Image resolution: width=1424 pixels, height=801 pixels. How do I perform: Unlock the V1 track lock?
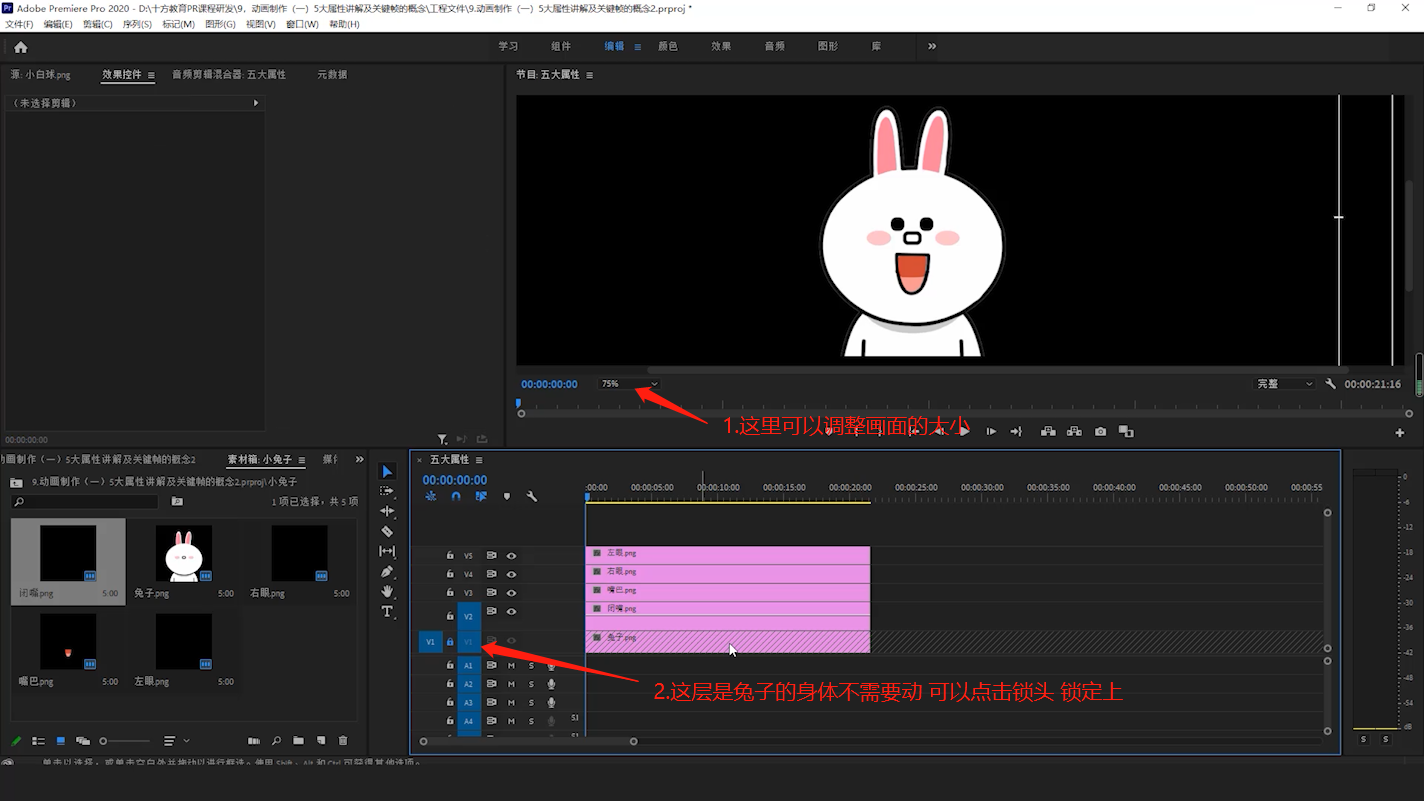pos(450,642)
